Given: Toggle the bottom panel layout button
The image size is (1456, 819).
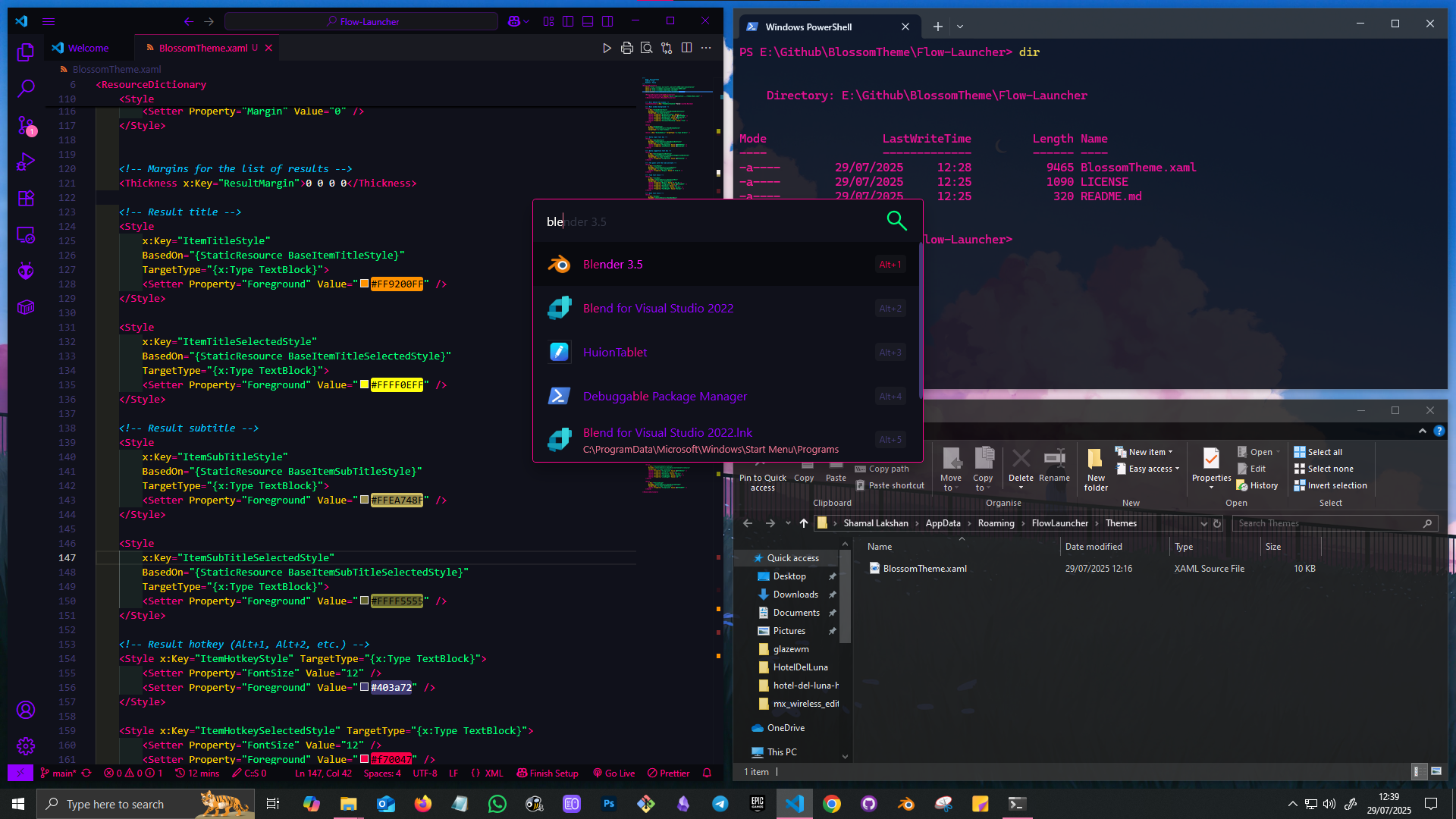Looking at the screenshot, I should point(588,21).
